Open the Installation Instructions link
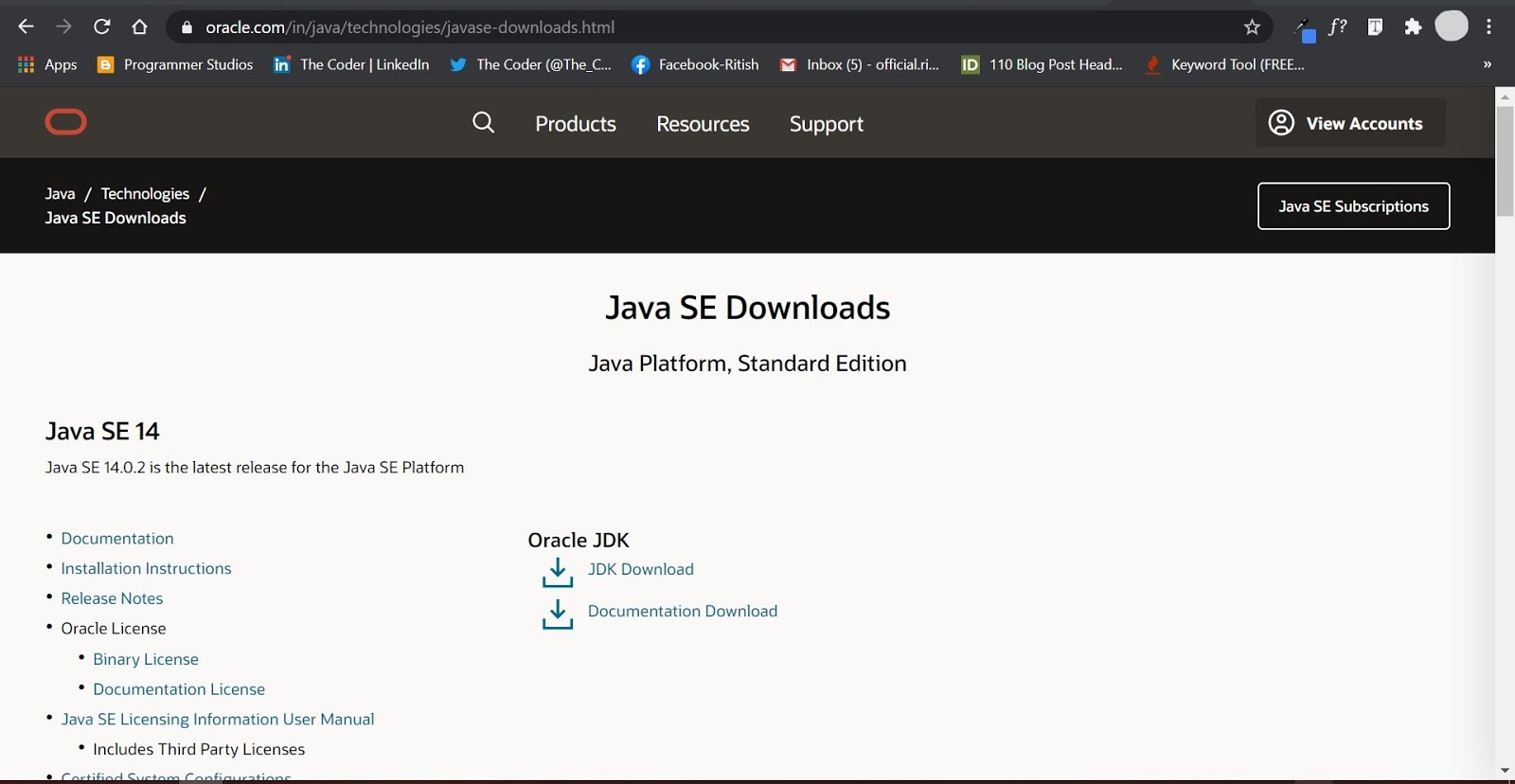 (x=146, y=568)
